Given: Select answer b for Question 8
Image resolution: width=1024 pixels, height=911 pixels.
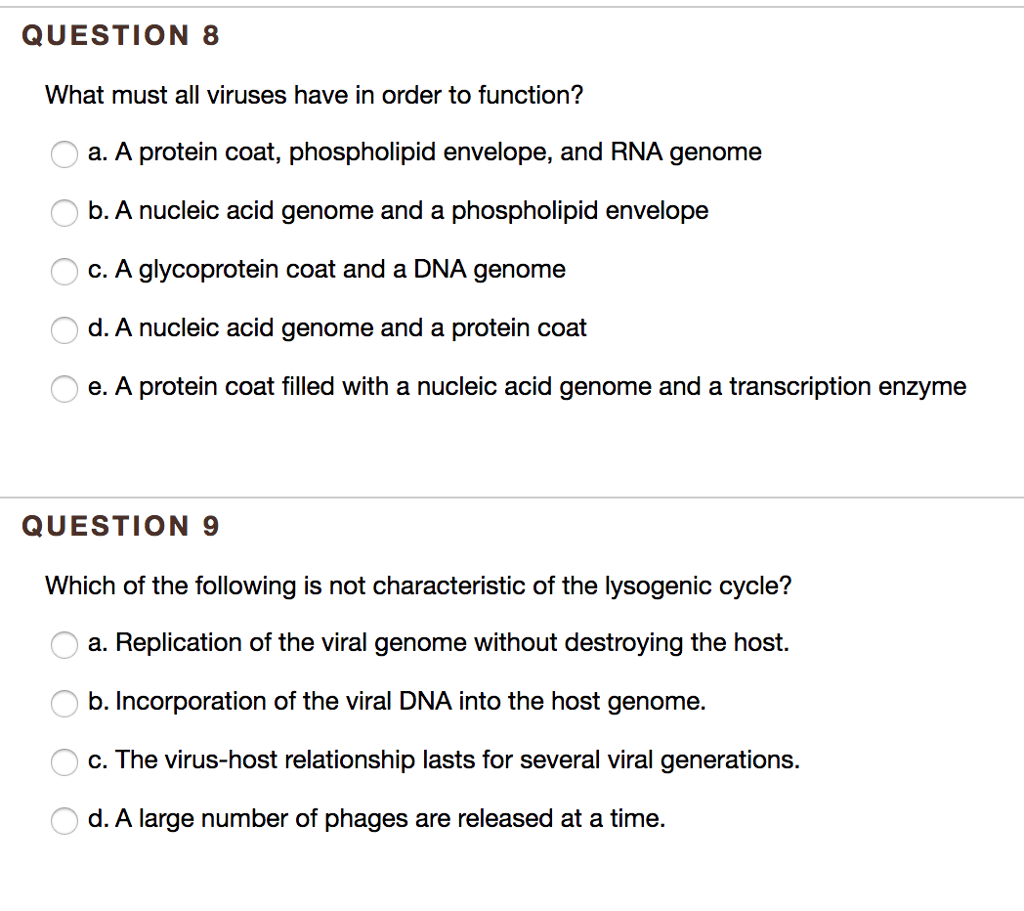Looking at the screenshot, I should pyautogui.click(x=64, y=213).
